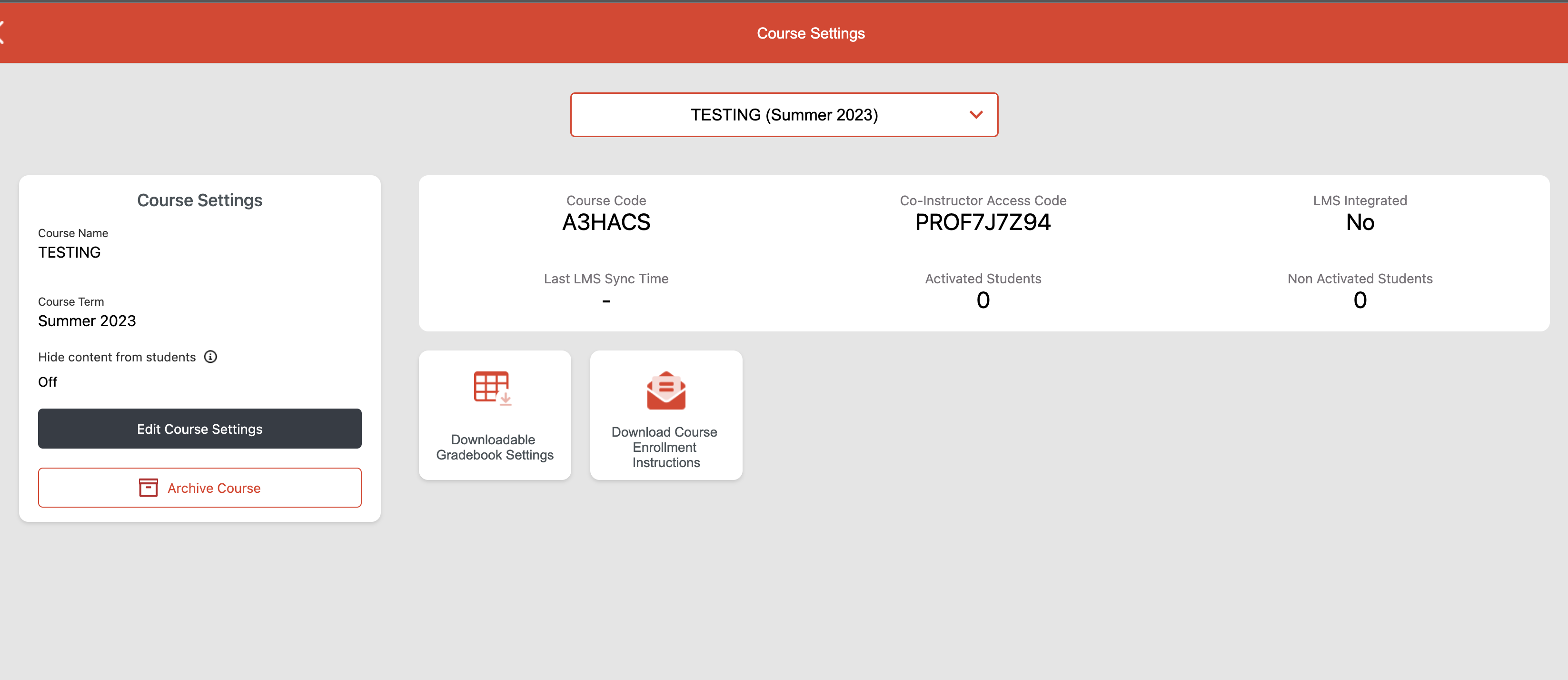The image size is (1568, 680).
Task: Select the course code A3HACS
Action: click(x=605, y=222)
